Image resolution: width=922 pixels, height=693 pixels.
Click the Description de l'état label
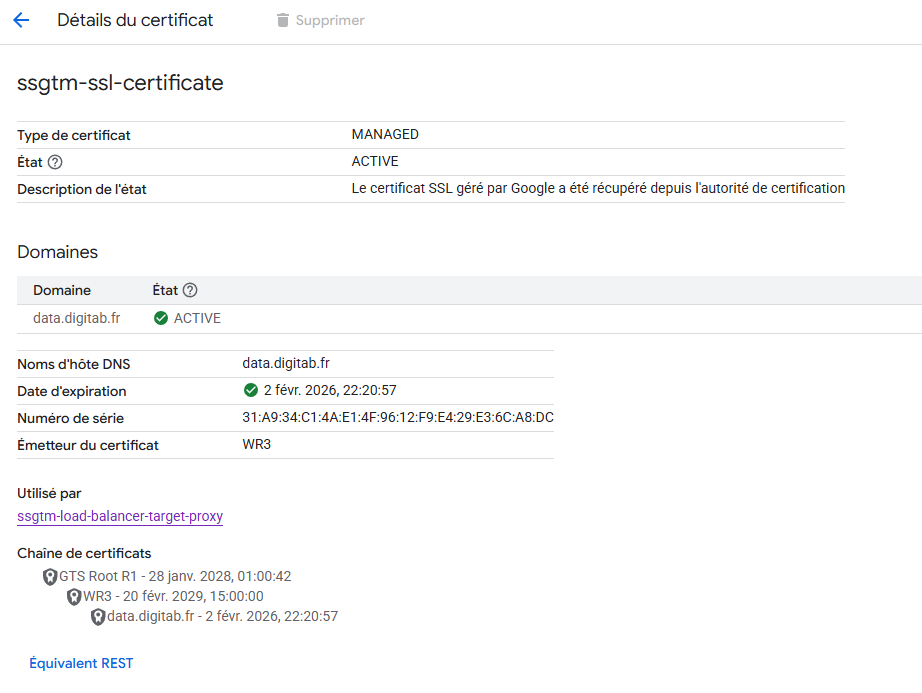(x=82, y=189)
